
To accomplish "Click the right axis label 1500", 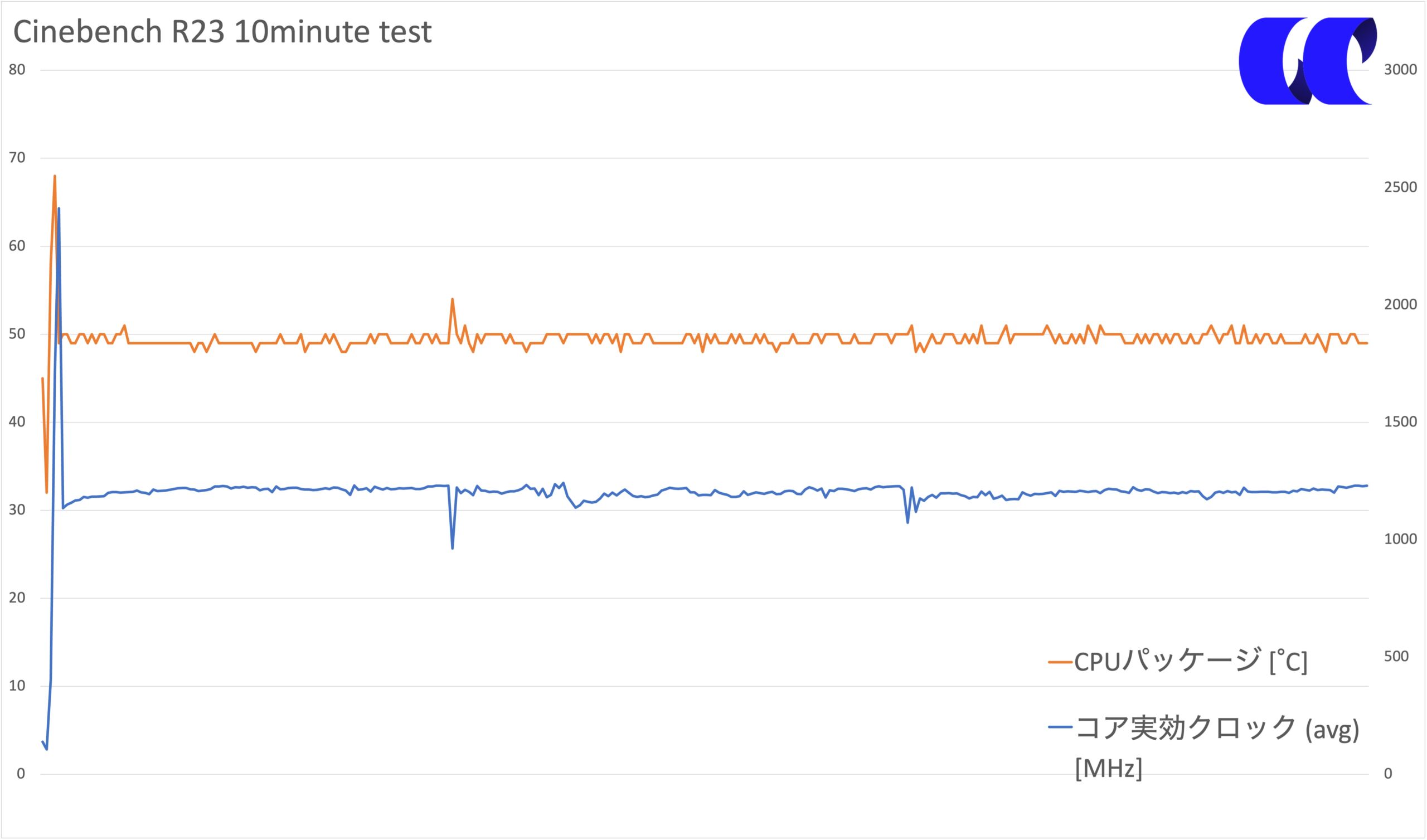I will pos(1400,421).
